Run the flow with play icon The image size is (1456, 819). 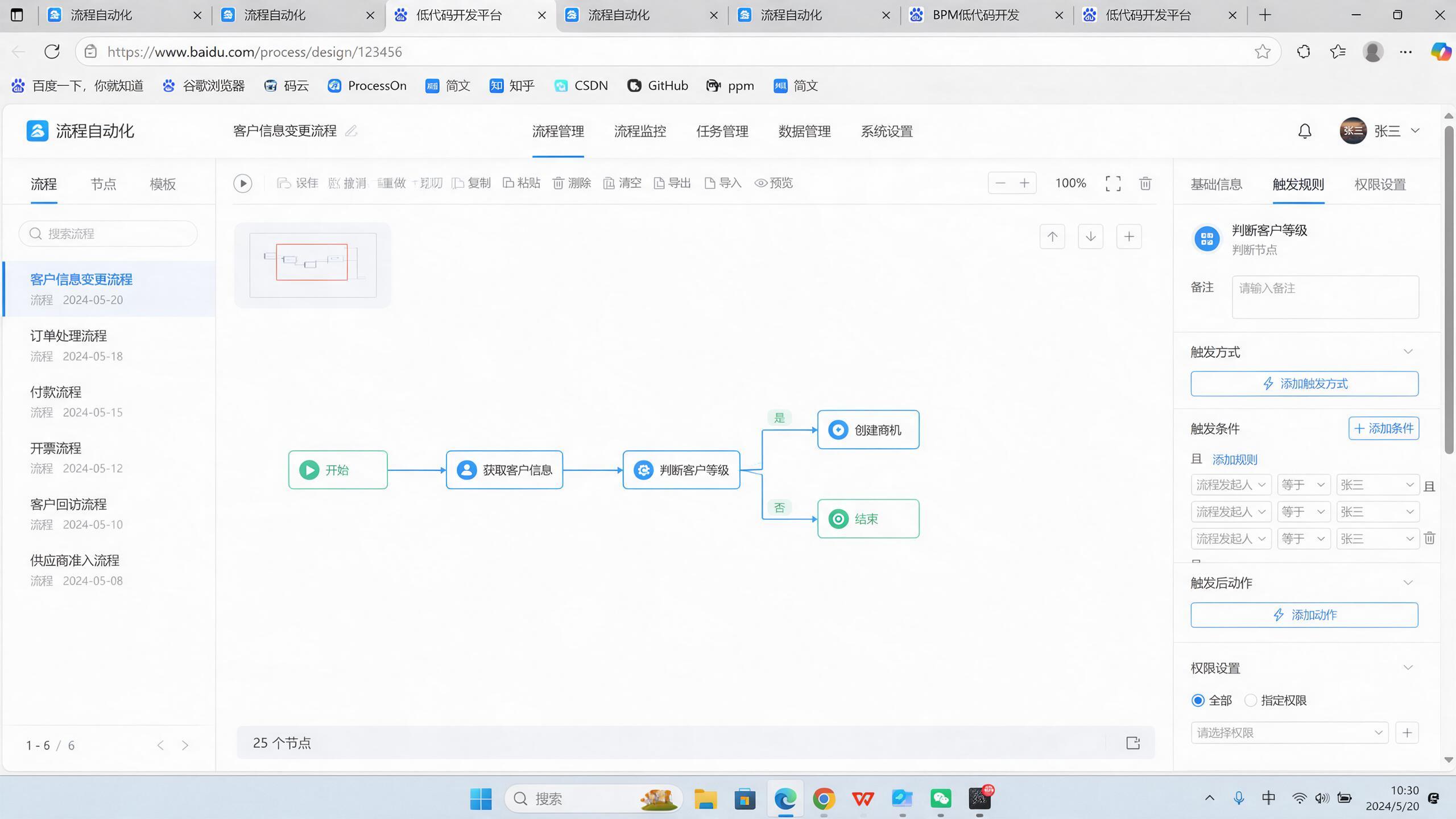243,183
